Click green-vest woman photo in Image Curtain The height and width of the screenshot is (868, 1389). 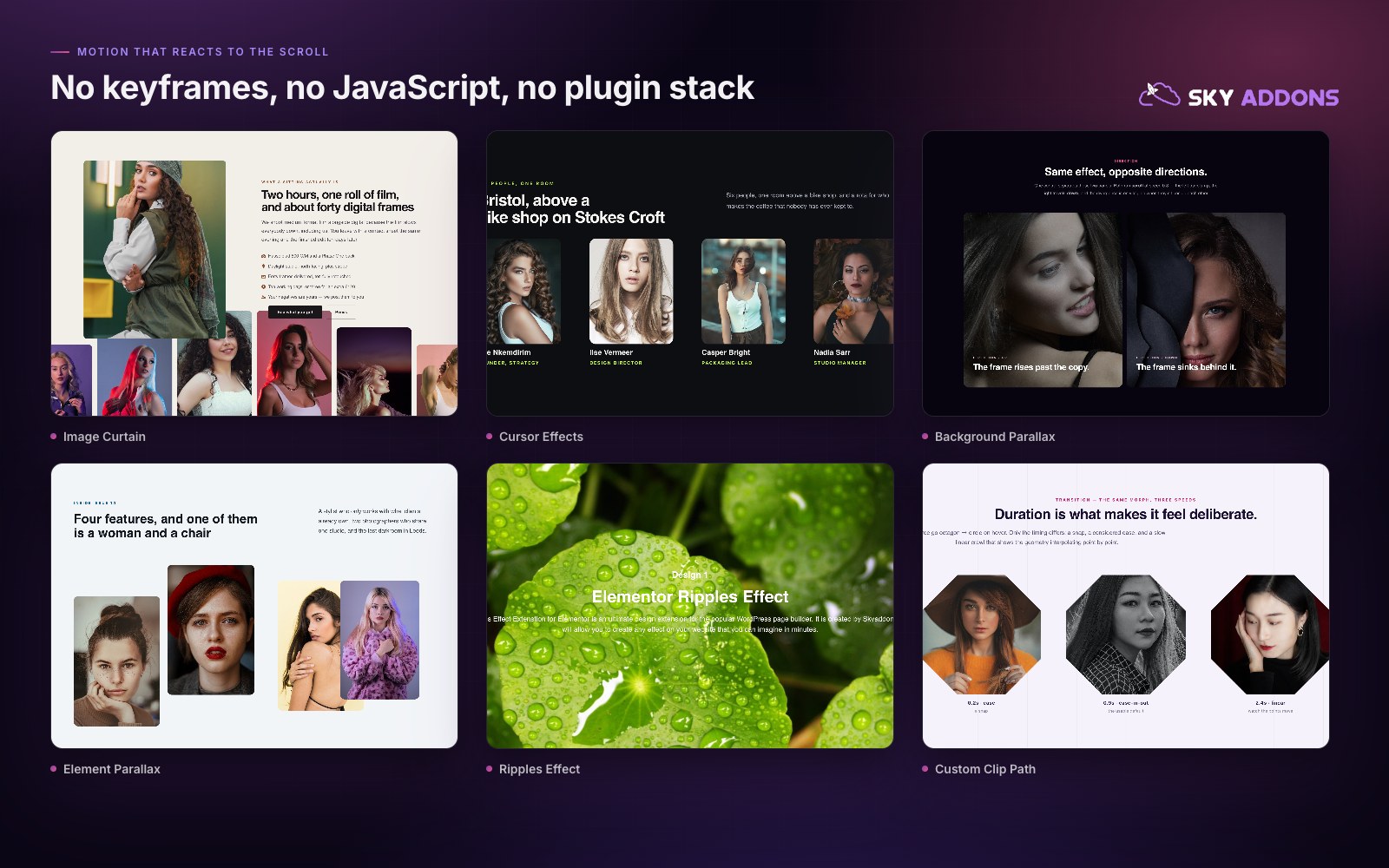coord(155,249)
